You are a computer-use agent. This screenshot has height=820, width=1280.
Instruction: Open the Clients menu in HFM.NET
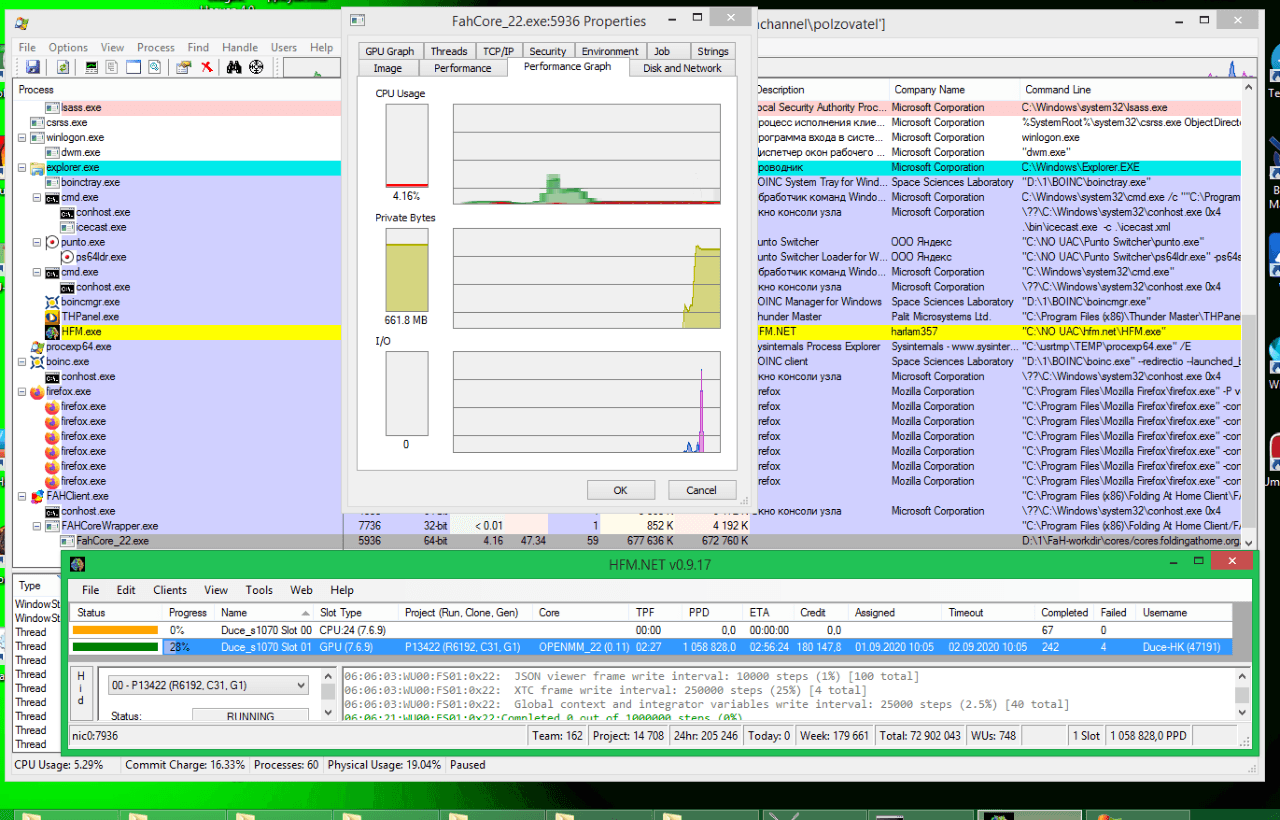170,590
